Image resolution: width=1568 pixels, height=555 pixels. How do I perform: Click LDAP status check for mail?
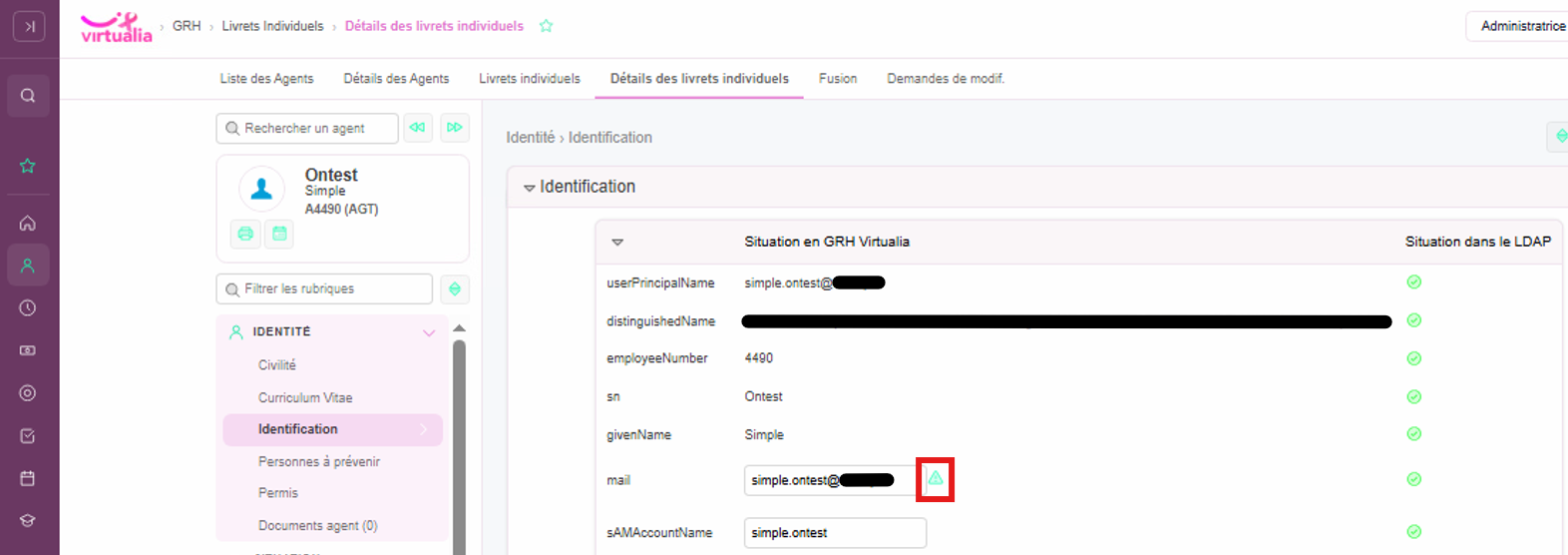click(1413, 479)
